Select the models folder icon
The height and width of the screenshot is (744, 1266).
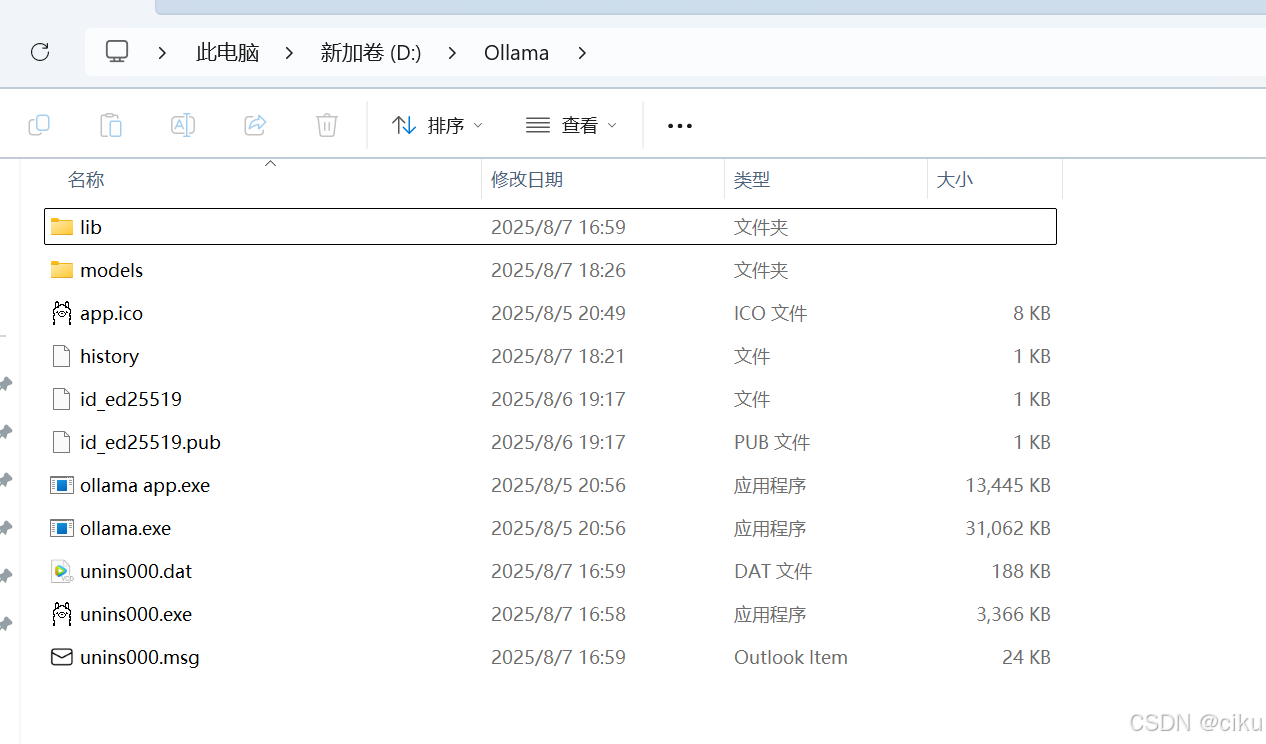click(x=62, y=270)
